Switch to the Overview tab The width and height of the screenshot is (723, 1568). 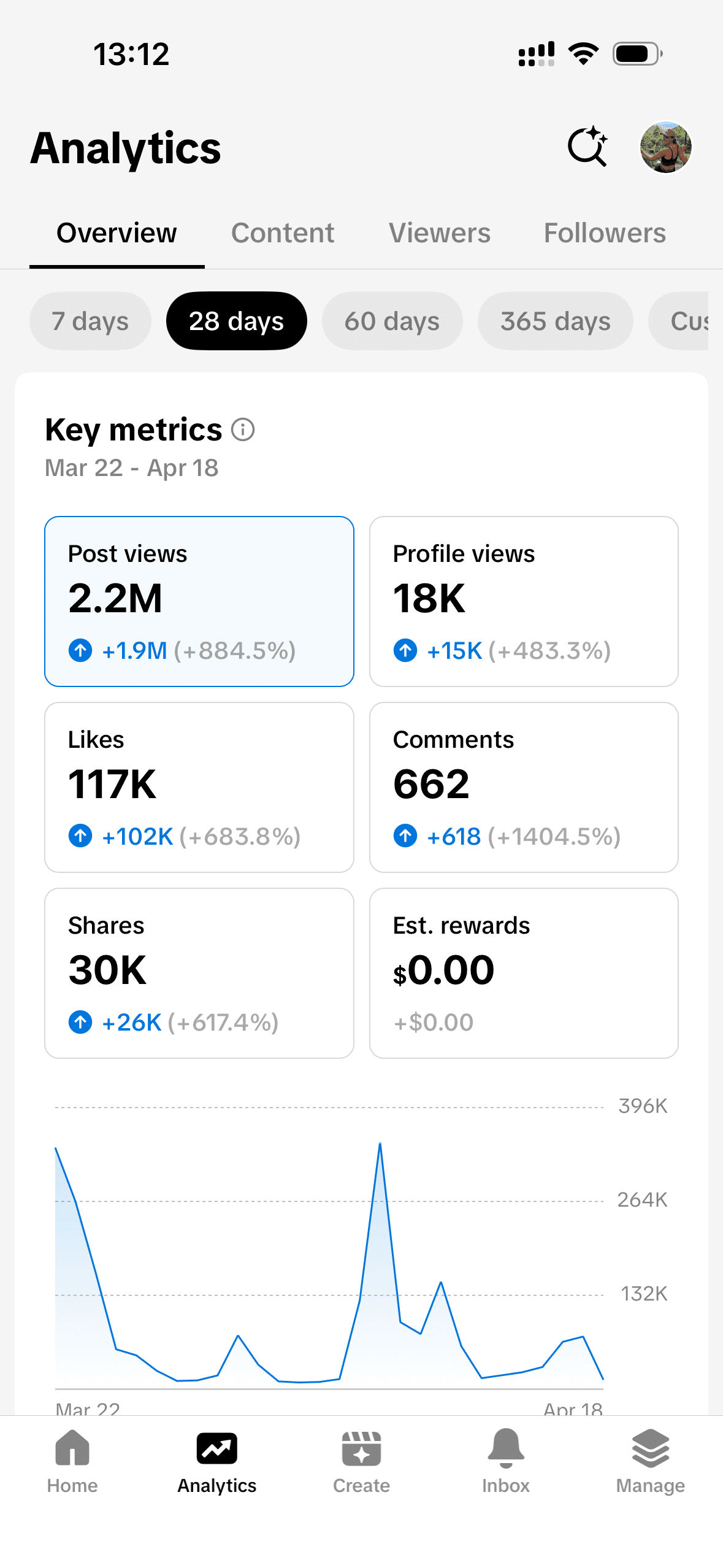tap(117, 233)
